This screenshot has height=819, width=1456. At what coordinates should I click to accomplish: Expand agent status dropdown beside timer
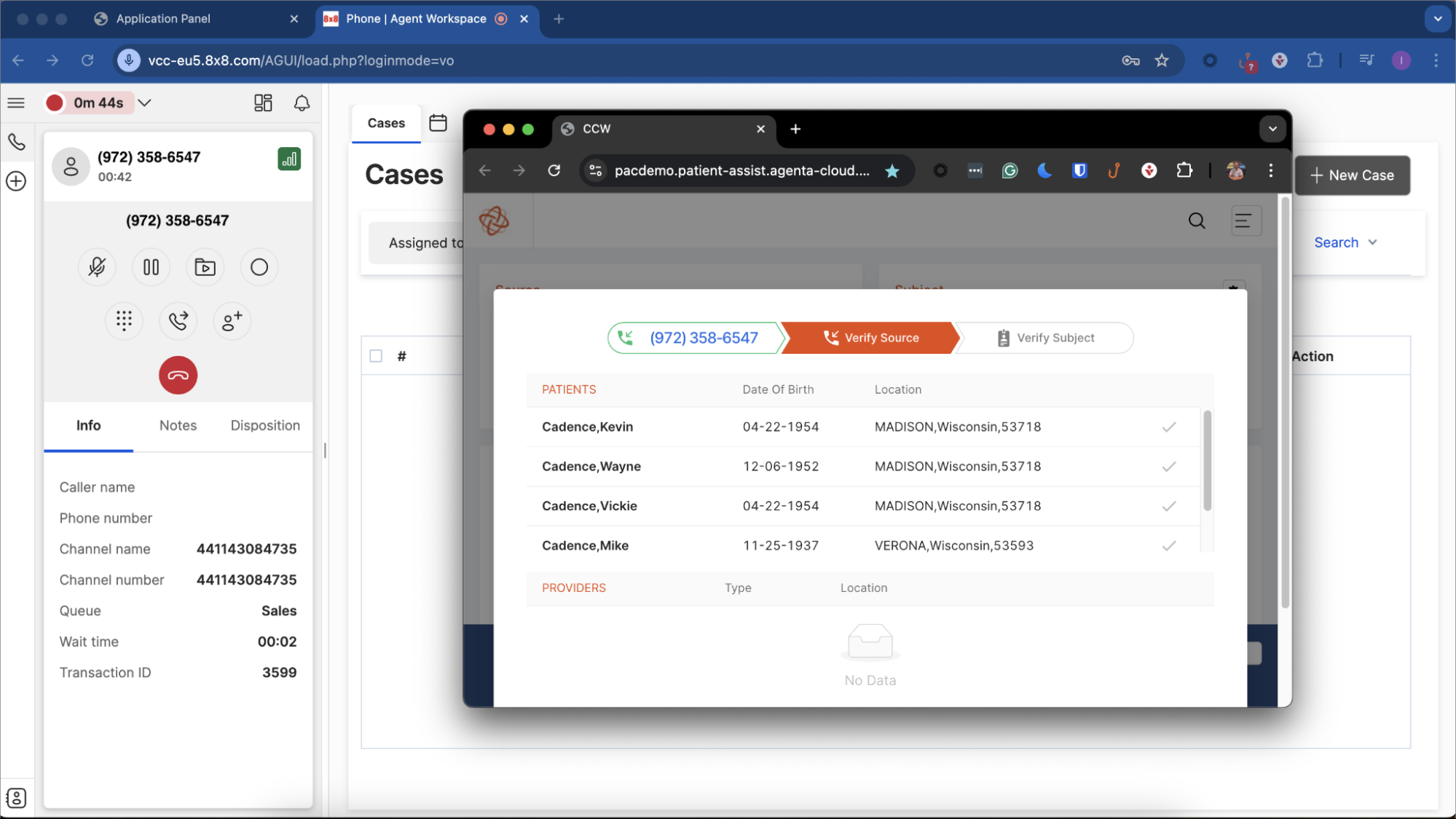coord(145,103)
